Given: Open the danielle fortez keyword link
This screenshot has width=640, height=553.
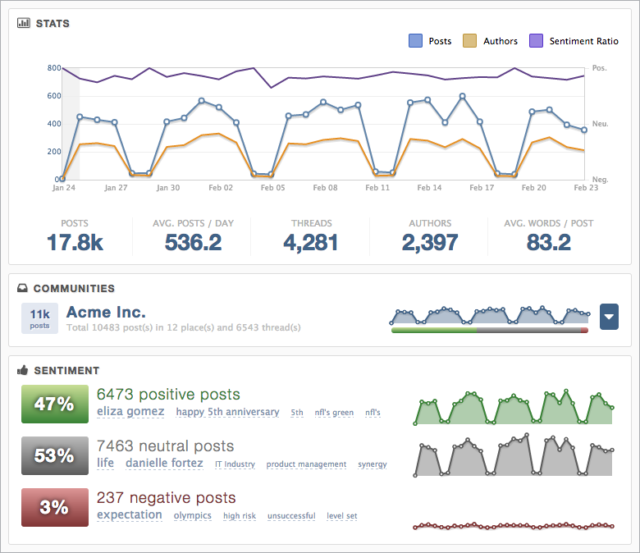Looking at the screenshot, I should coord(163,463).
